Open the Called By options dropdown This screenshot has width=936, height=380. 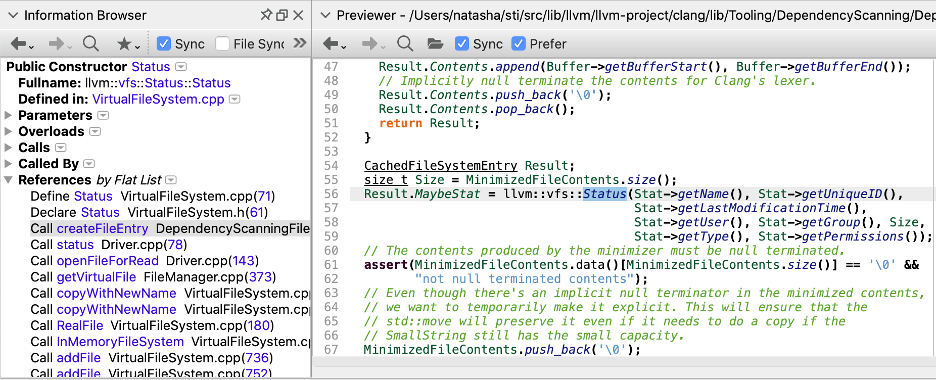[89, 164]
